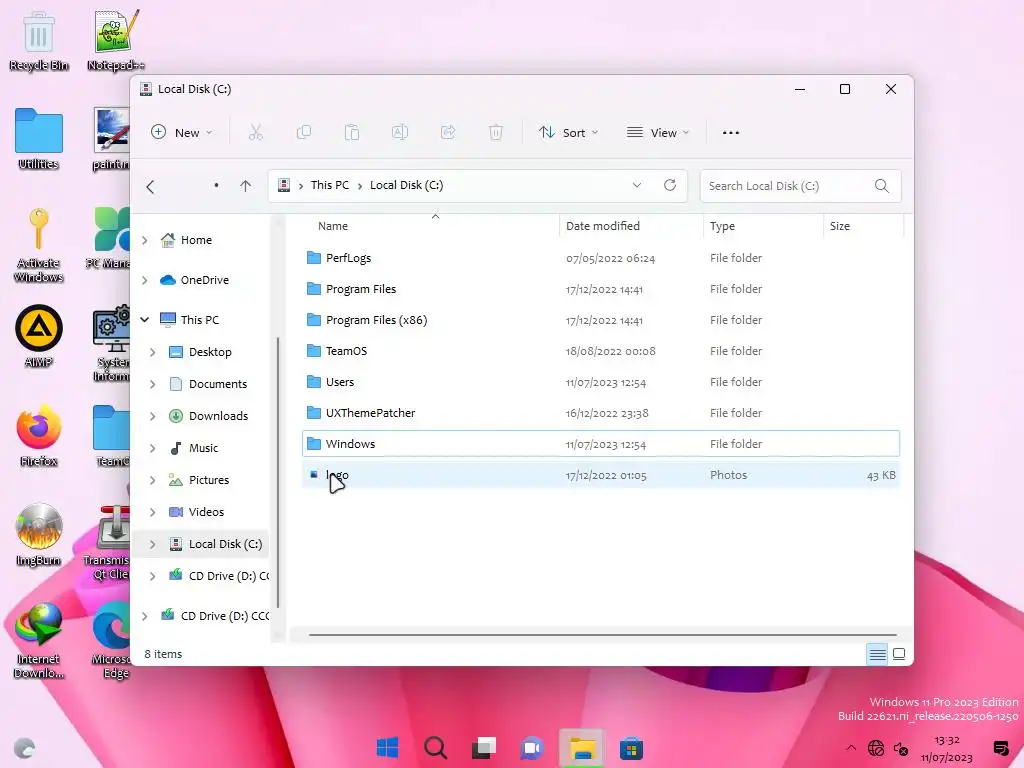Collapse This PC tree node
1024x768 pixels.
(x=144, y=320)
